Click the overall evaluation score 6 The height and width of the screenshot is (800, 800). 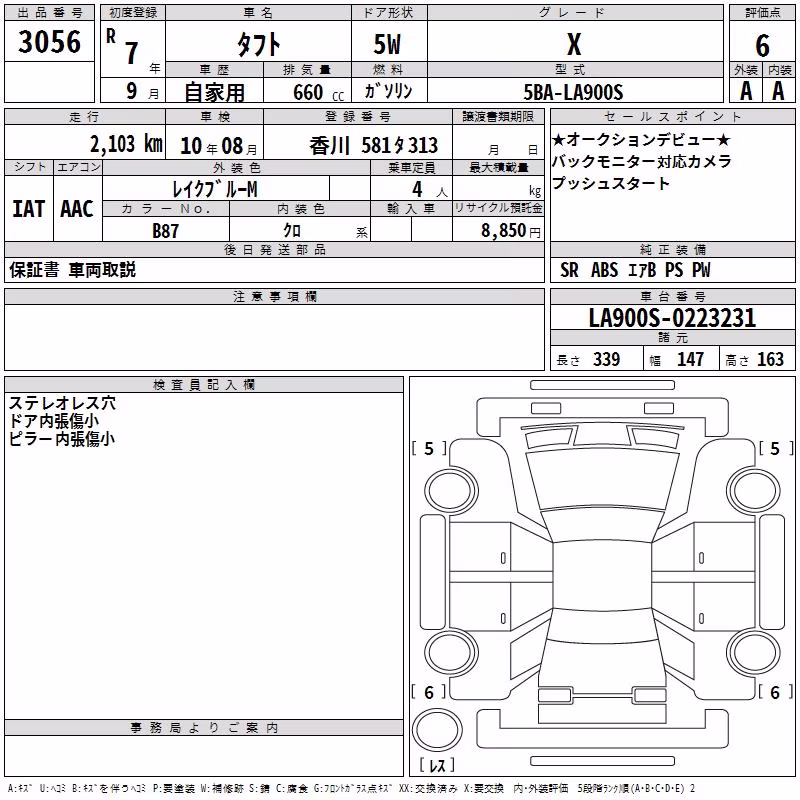[x=762, y=45]
